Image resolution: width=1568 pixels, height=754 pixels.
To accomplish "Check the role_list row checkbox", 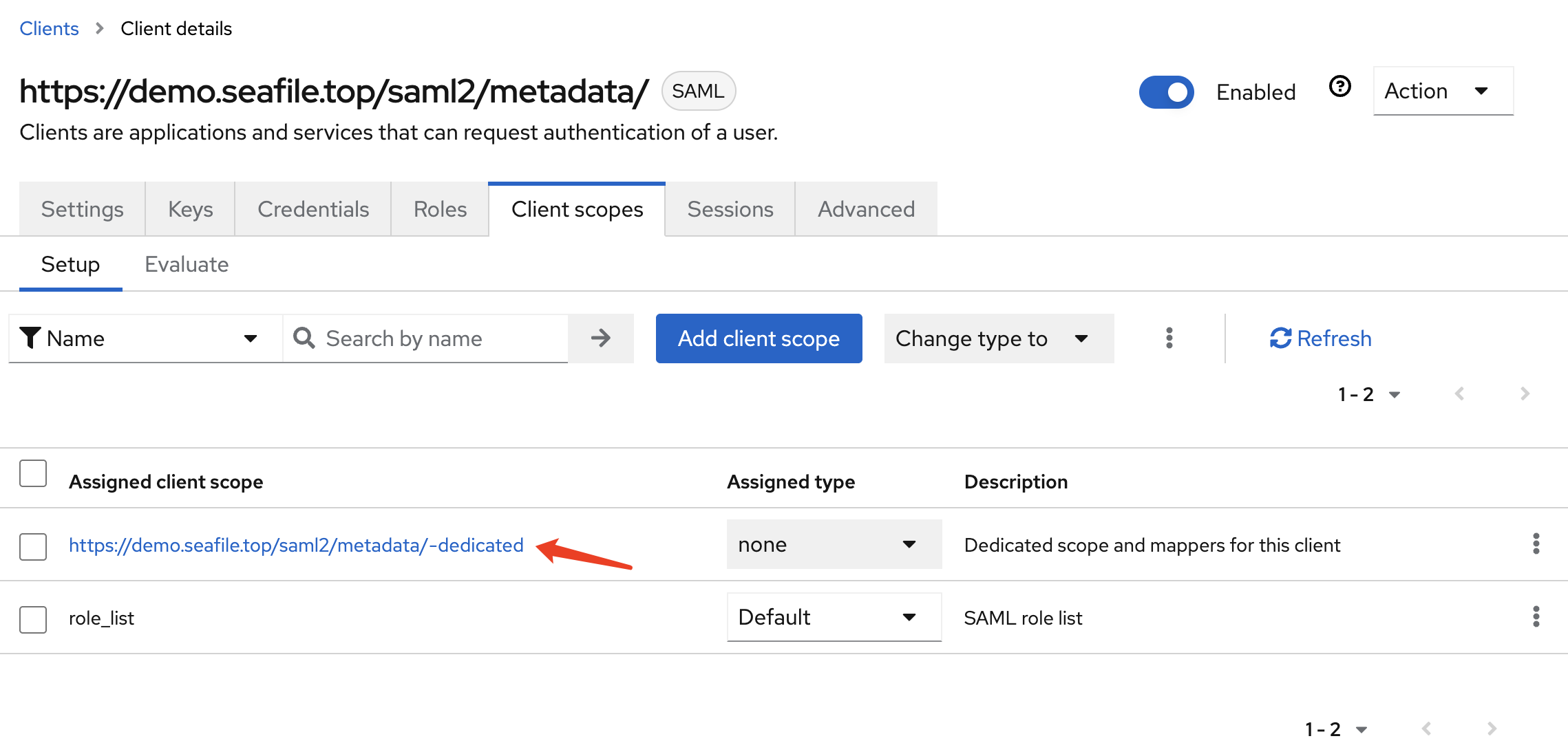I will pos(33,619).
